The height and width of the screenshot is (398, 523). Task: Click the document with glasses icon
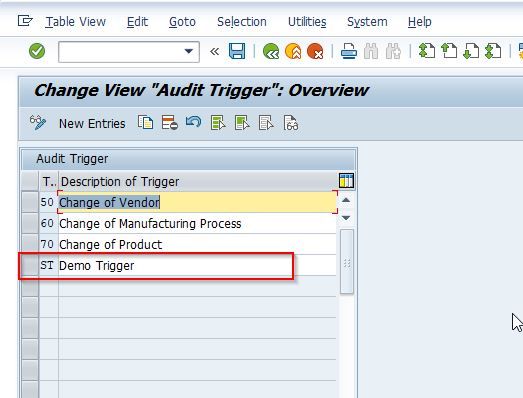(x=291, y=123)
